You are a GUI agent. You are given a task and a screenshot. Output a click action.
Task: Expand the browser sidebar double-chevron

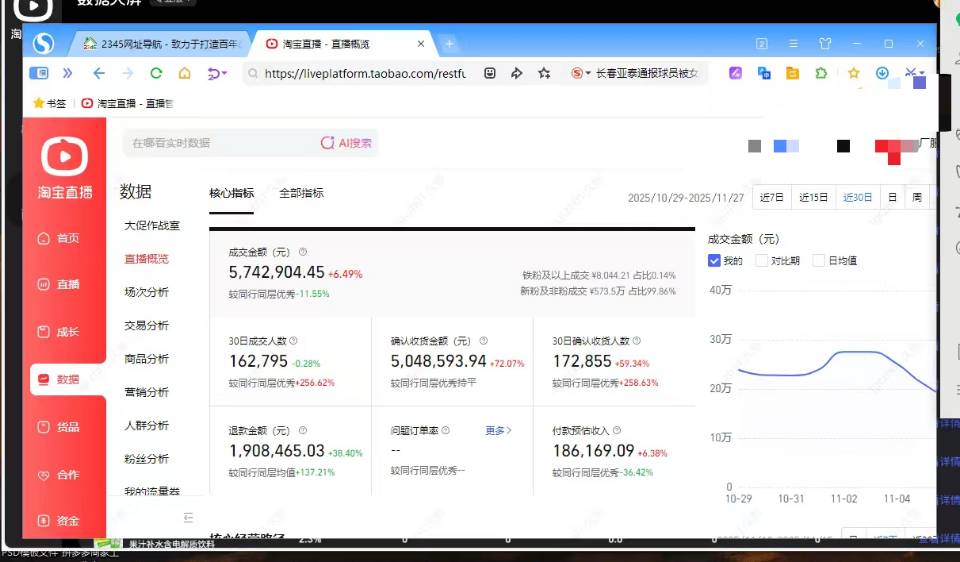68,73
